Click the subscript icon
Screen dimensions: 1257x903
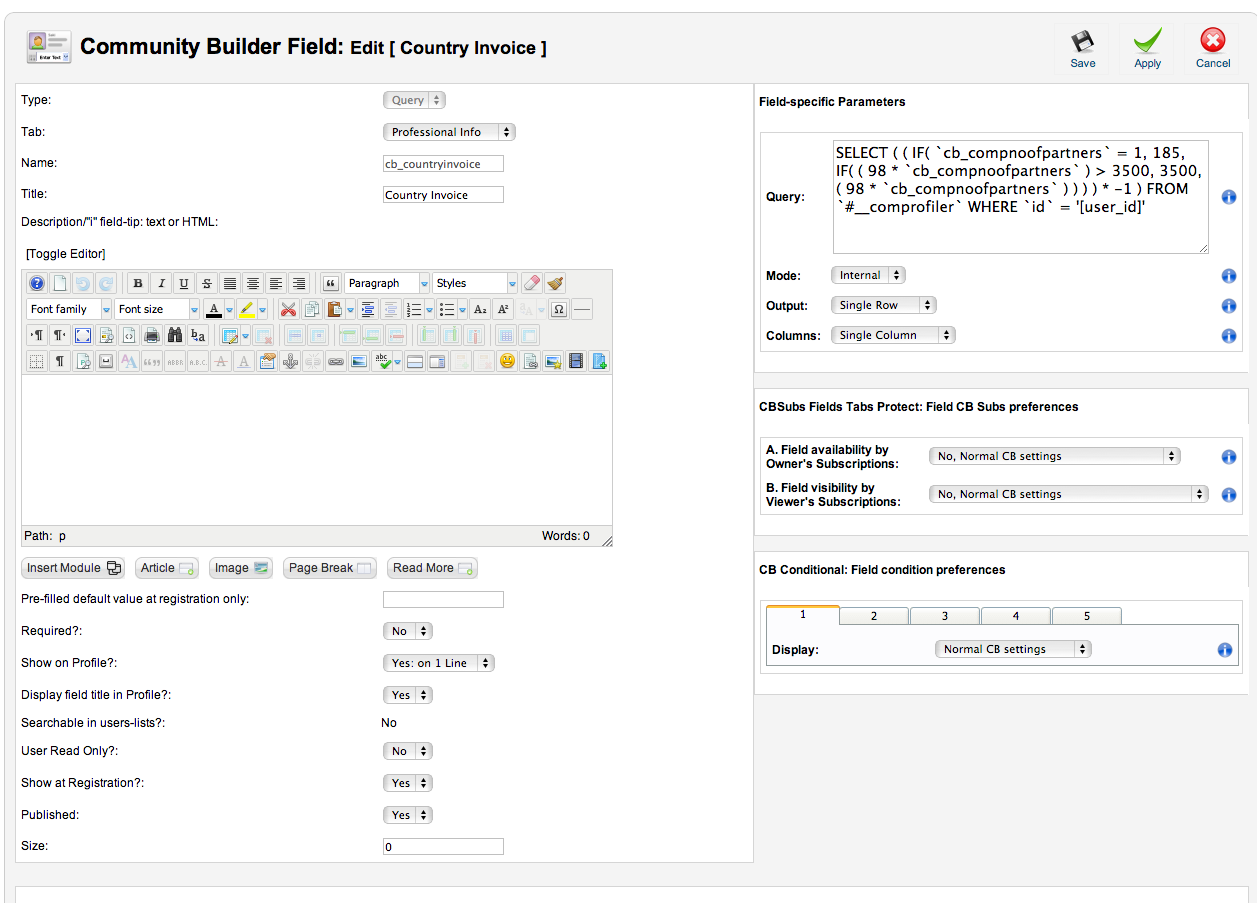click(x=480, y=309)
